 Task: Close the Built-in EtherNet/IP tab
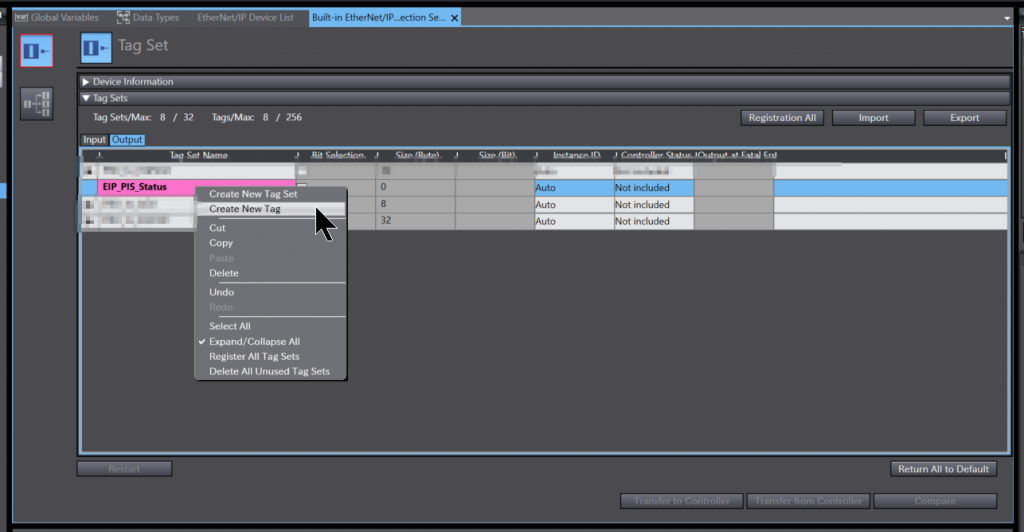(455, 18)
